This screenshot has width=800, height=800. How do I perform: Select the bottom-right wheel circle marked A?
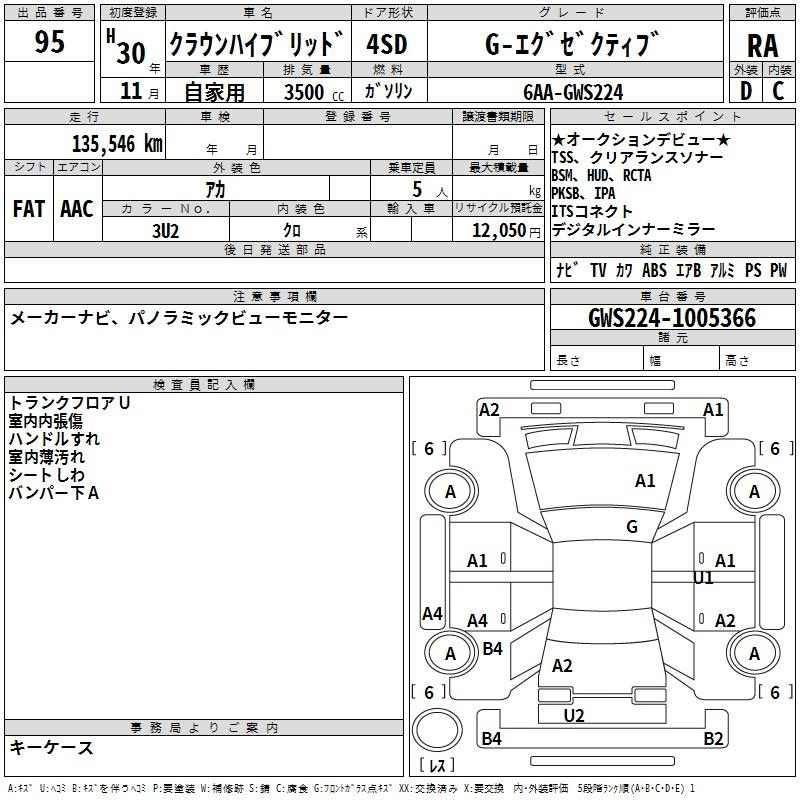point(754,653)
